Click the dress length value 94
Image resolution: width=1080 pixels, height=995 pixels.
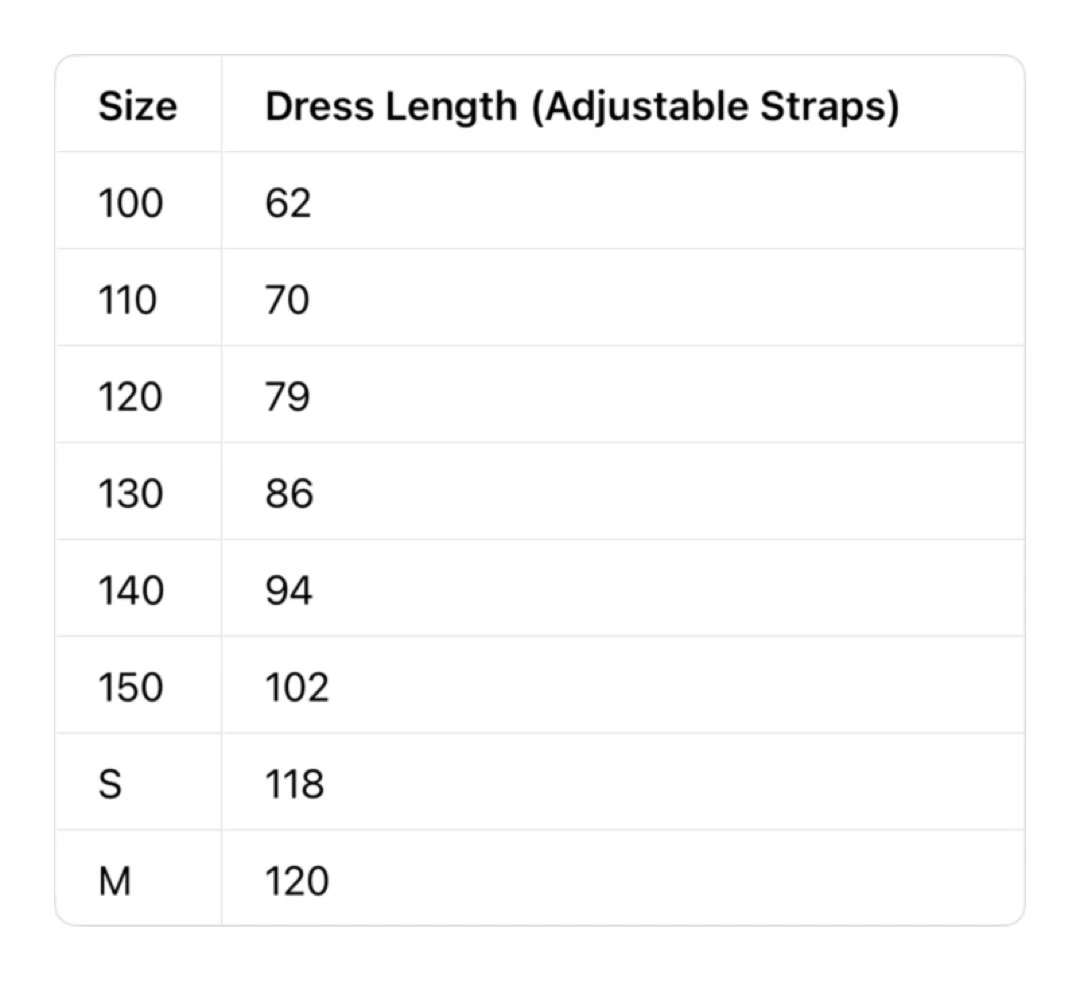[x=289, y=591]
